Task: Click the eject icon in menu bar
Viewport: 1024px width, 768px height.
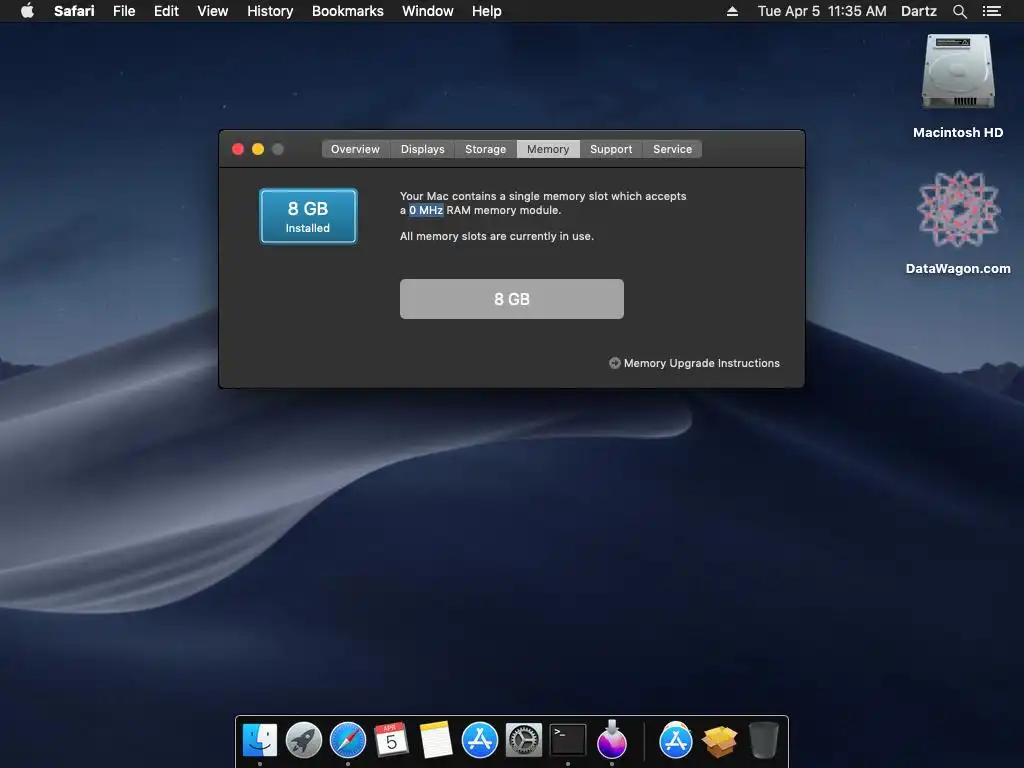Action: coord(732,11)
